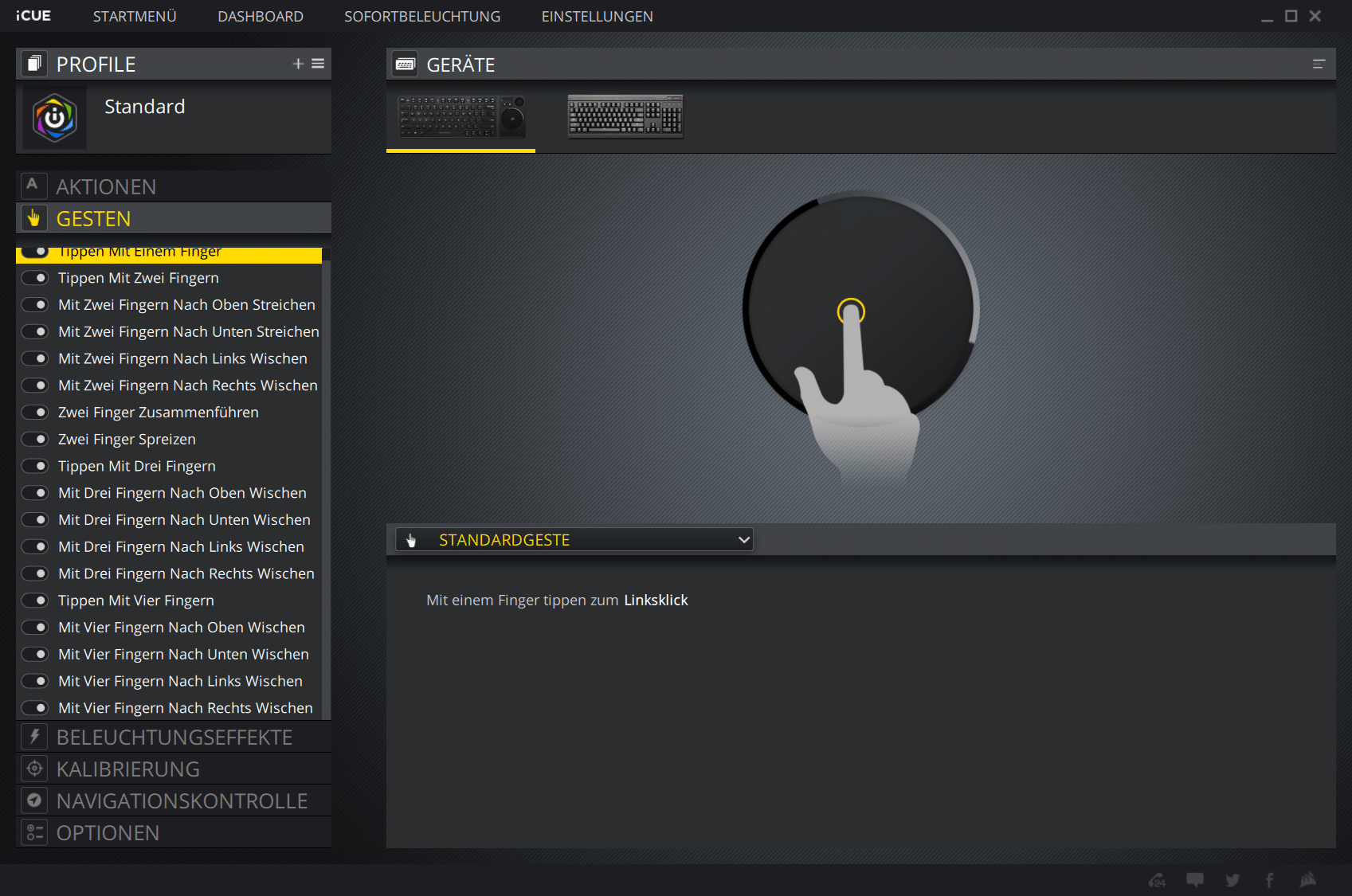Click the gesture list scrollbar
This screenshot has width=1352, height=896.
[326, 478]
